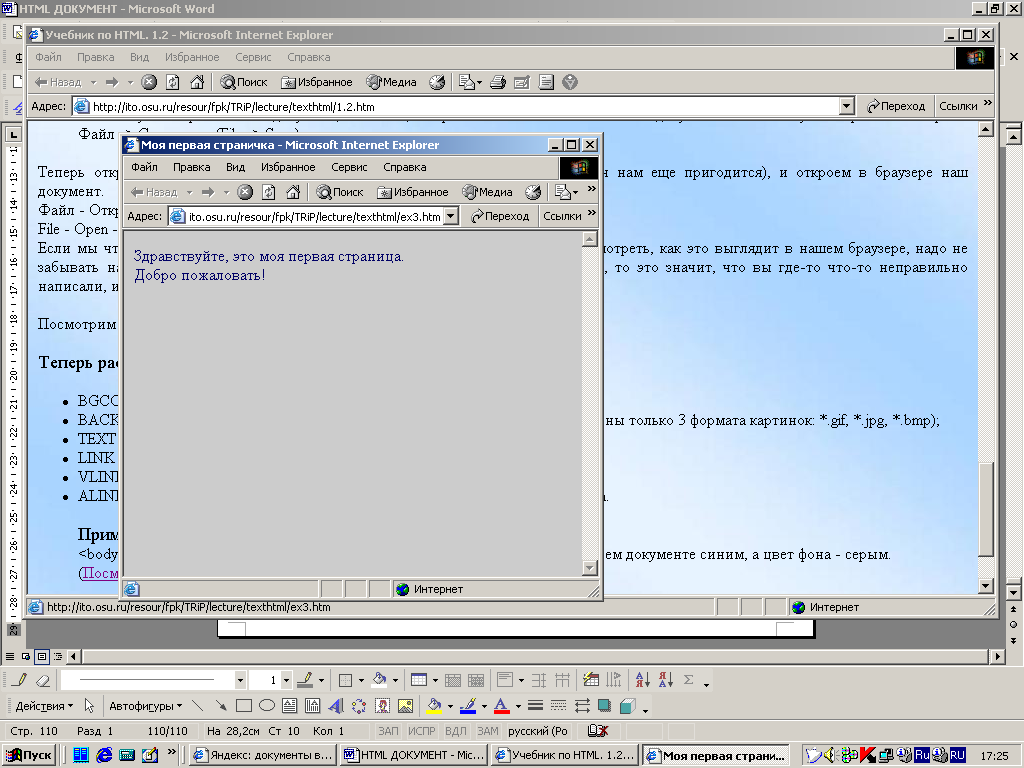Click Поиск button in Учебник по HTML toolbar
This screenshot has height=768, width=1024.
(244, 82)
